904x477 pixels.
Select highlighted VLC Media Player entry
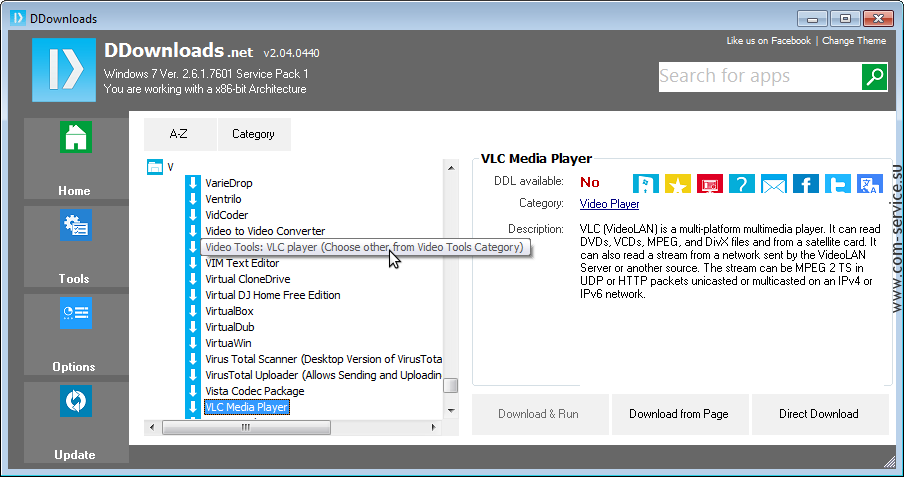pyautogui.click(x=246, y=407)
